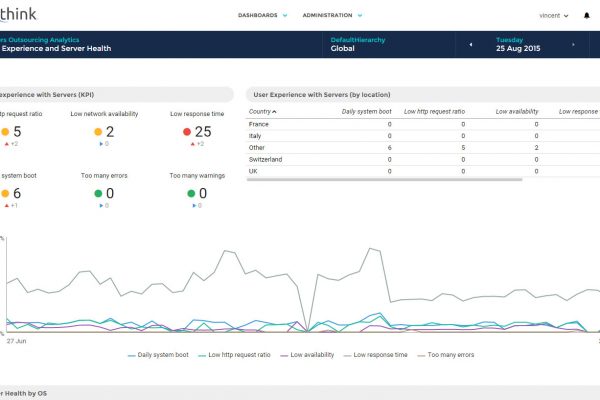Image resolution: width=600 pixels, height=400 pixels.
Task: Click orange system boot indicator dot
Action: [x=5, y=193]
